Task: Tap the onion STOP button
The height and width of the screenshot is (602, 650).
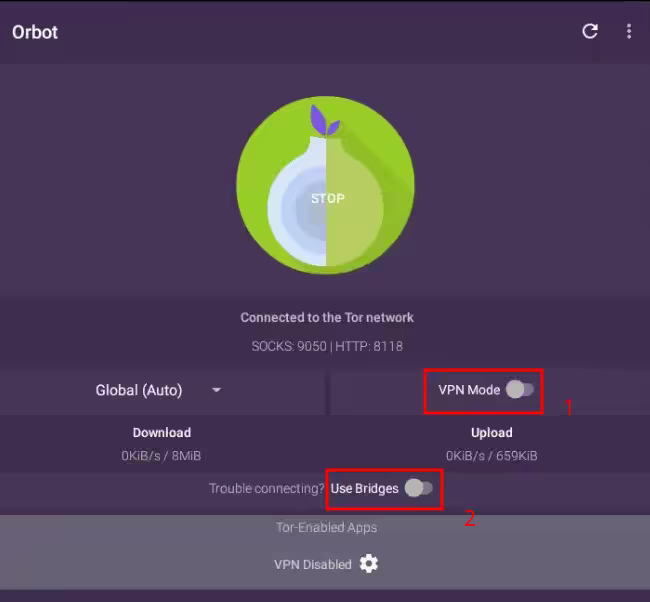Action: point(325,185)
